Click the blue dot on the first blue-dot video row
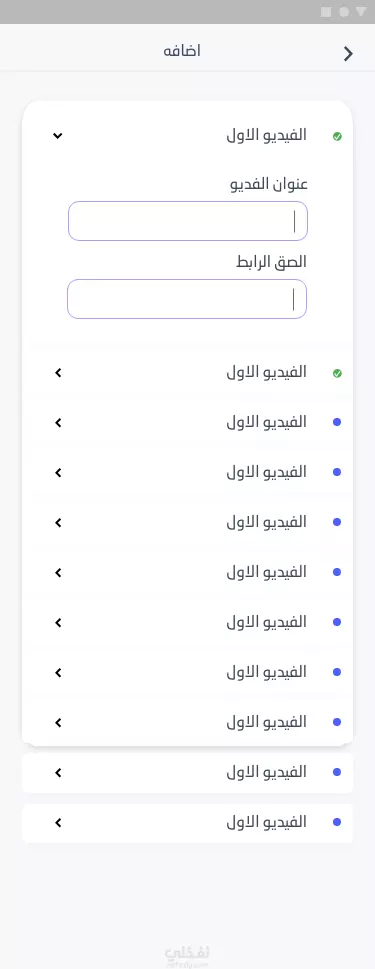This screenshot has height=969, width=375. (x=337, y=422)
